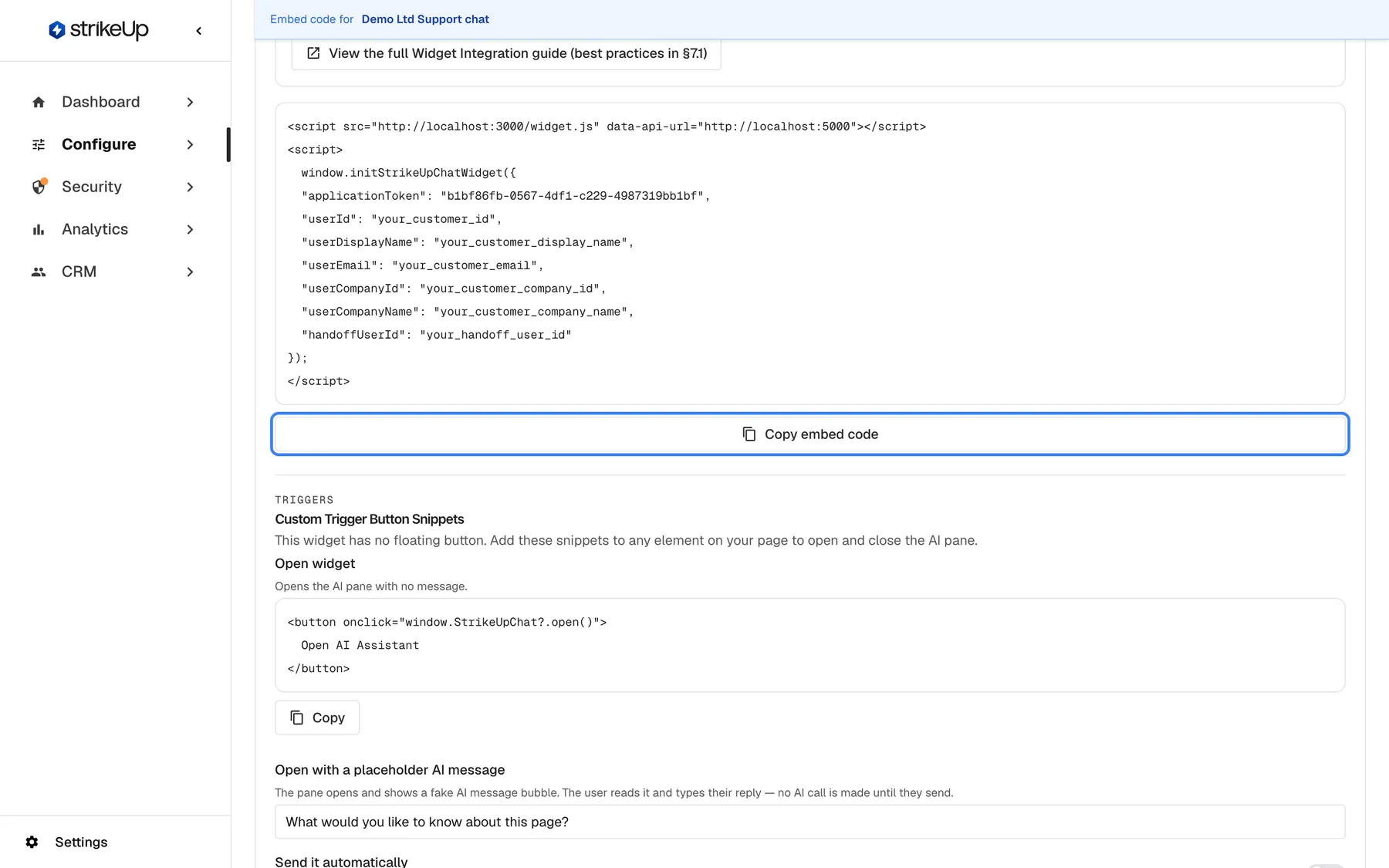This screenshot has width=1389, height=868.
Task: Click the button onclick snippet line
Action: pyautogui.click(x=447, y=622)
